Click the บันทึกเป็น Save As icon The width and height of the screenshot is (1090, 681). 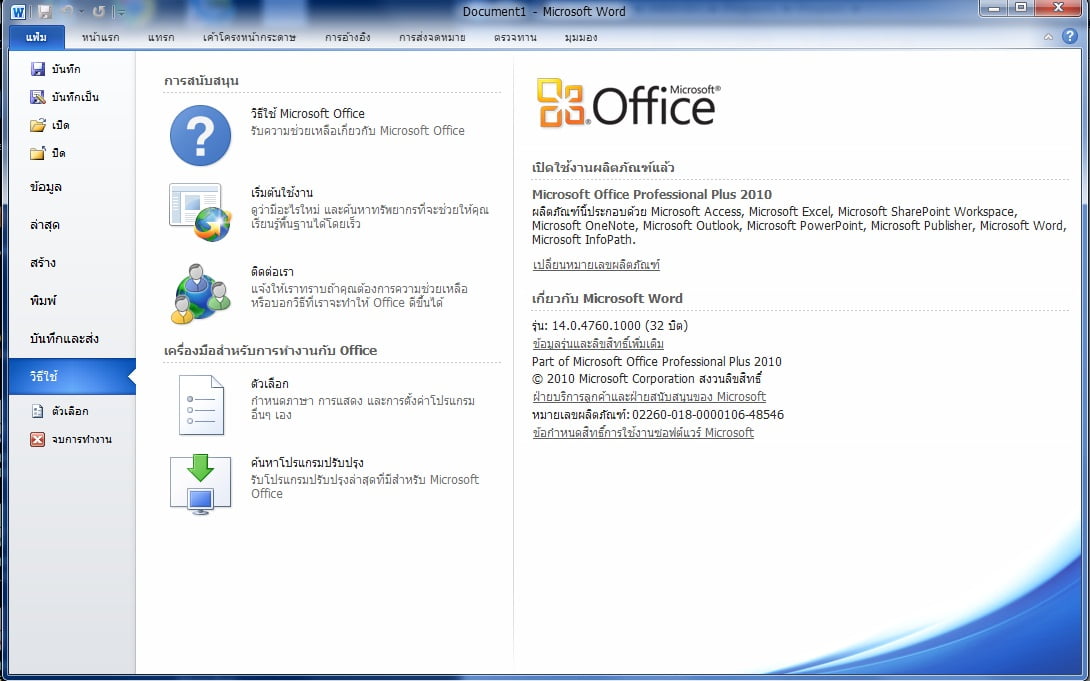coord(38,97)
